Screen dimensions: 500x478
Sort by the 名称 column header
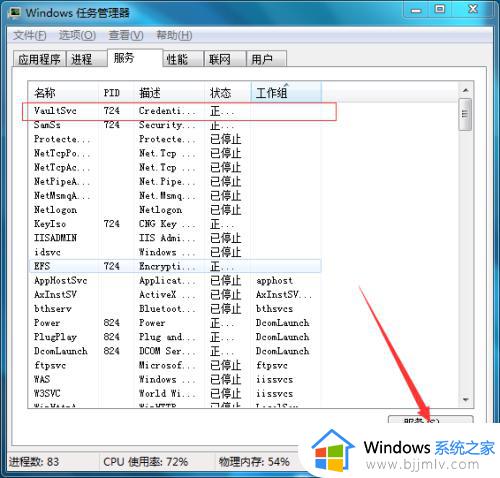pos(63,92)
